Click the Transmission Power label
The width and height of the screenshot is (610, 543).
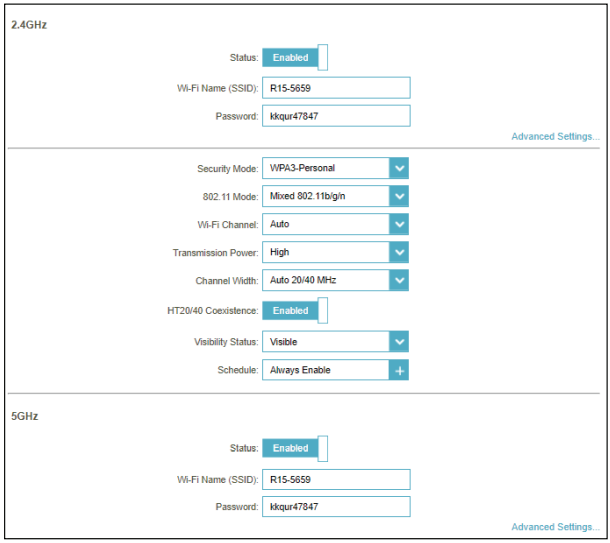pos(215,253)
